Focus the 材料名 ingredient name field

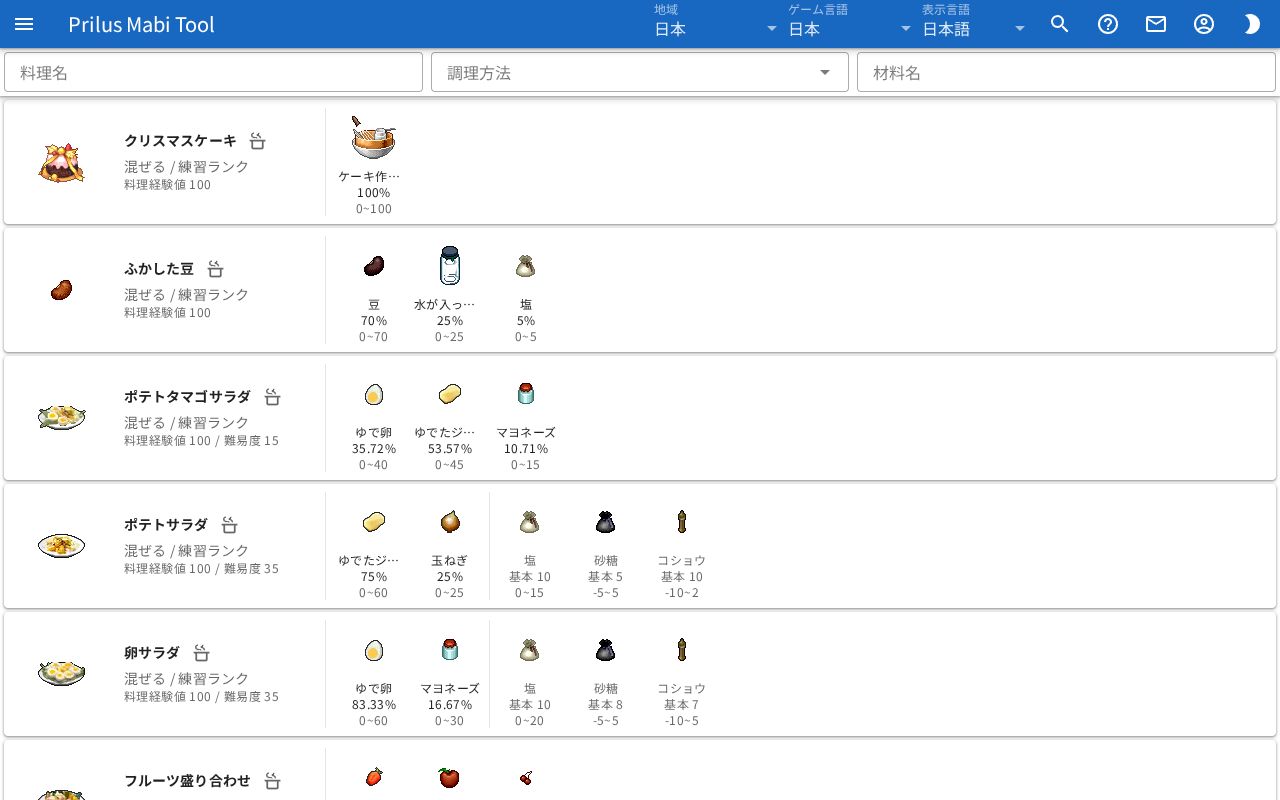(1066, 73)
